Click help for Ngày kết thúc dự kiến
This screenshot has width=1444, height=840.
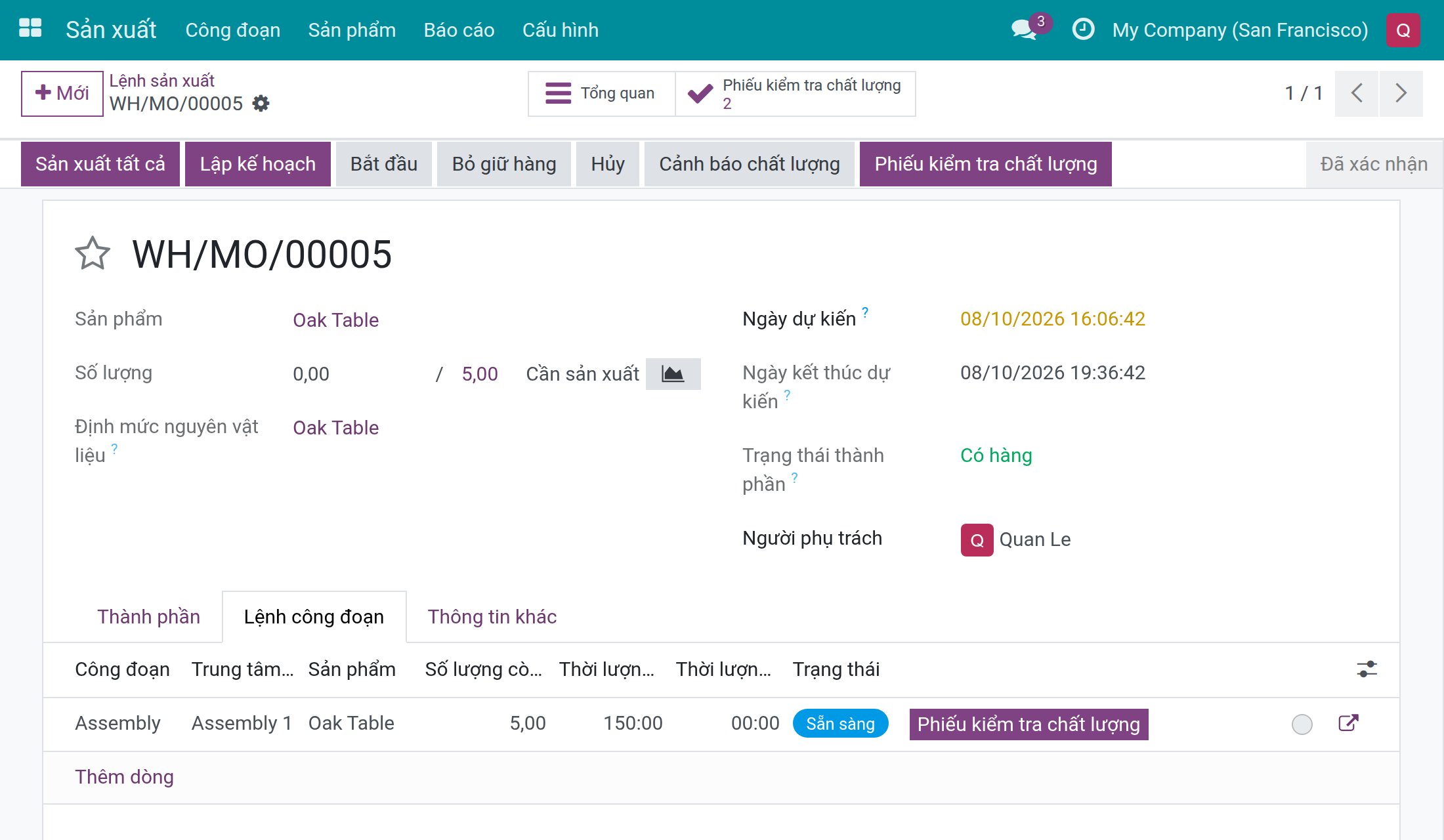[x=787, y=395]
